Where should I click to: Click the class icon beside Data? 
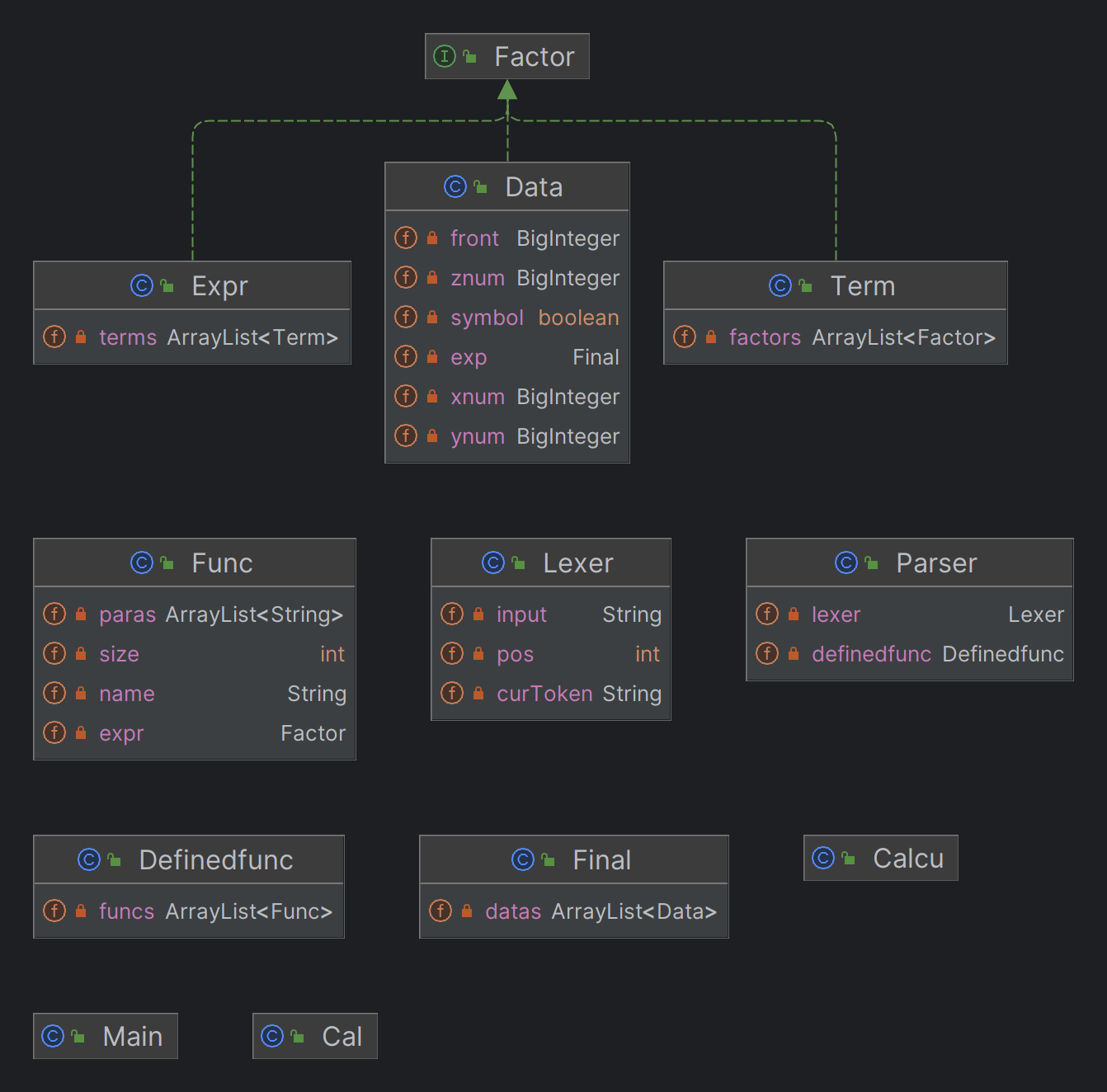coord(455,186)
